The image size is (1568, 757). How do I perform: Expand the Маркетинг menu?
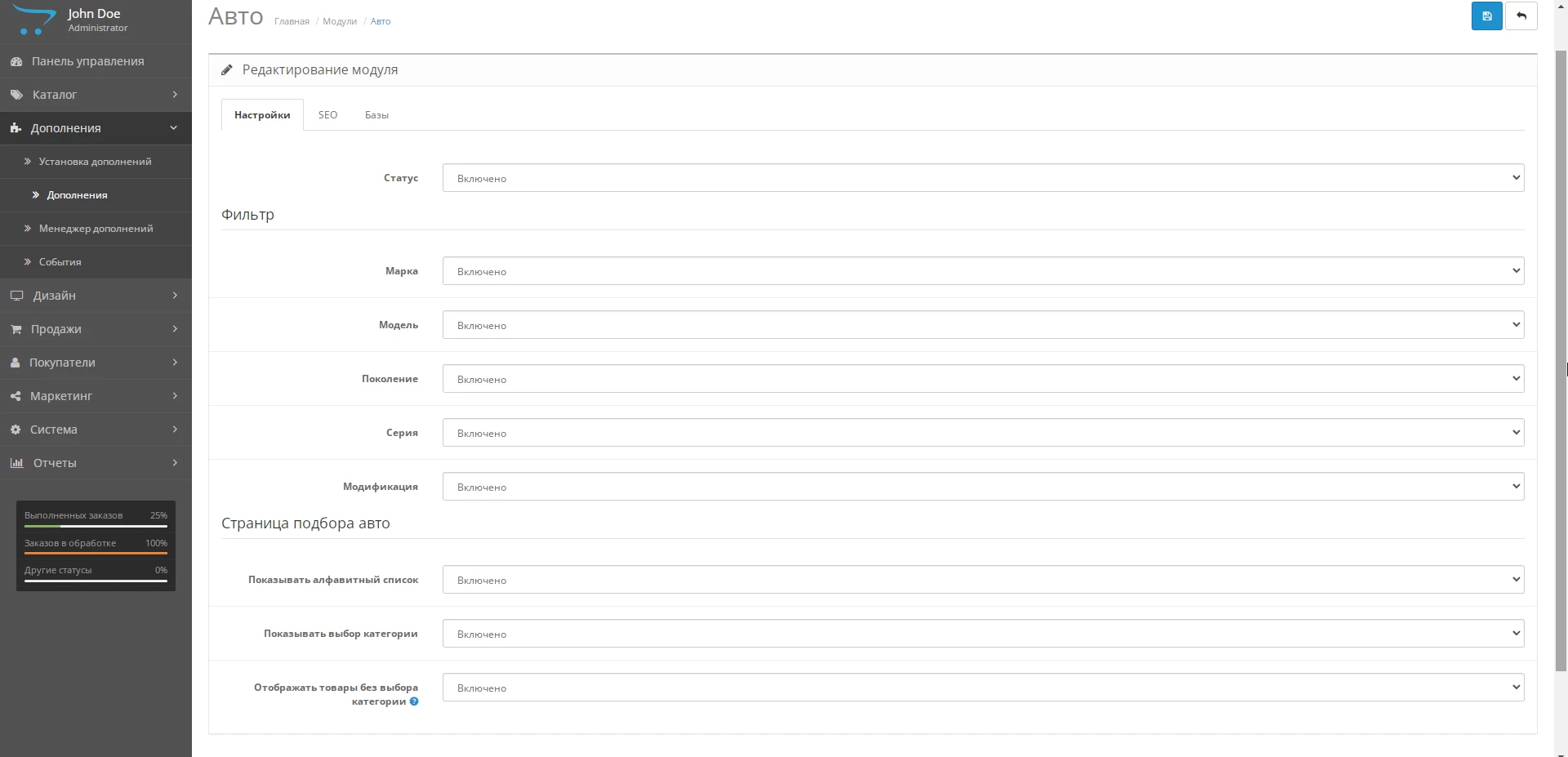(x=96, y=396)
